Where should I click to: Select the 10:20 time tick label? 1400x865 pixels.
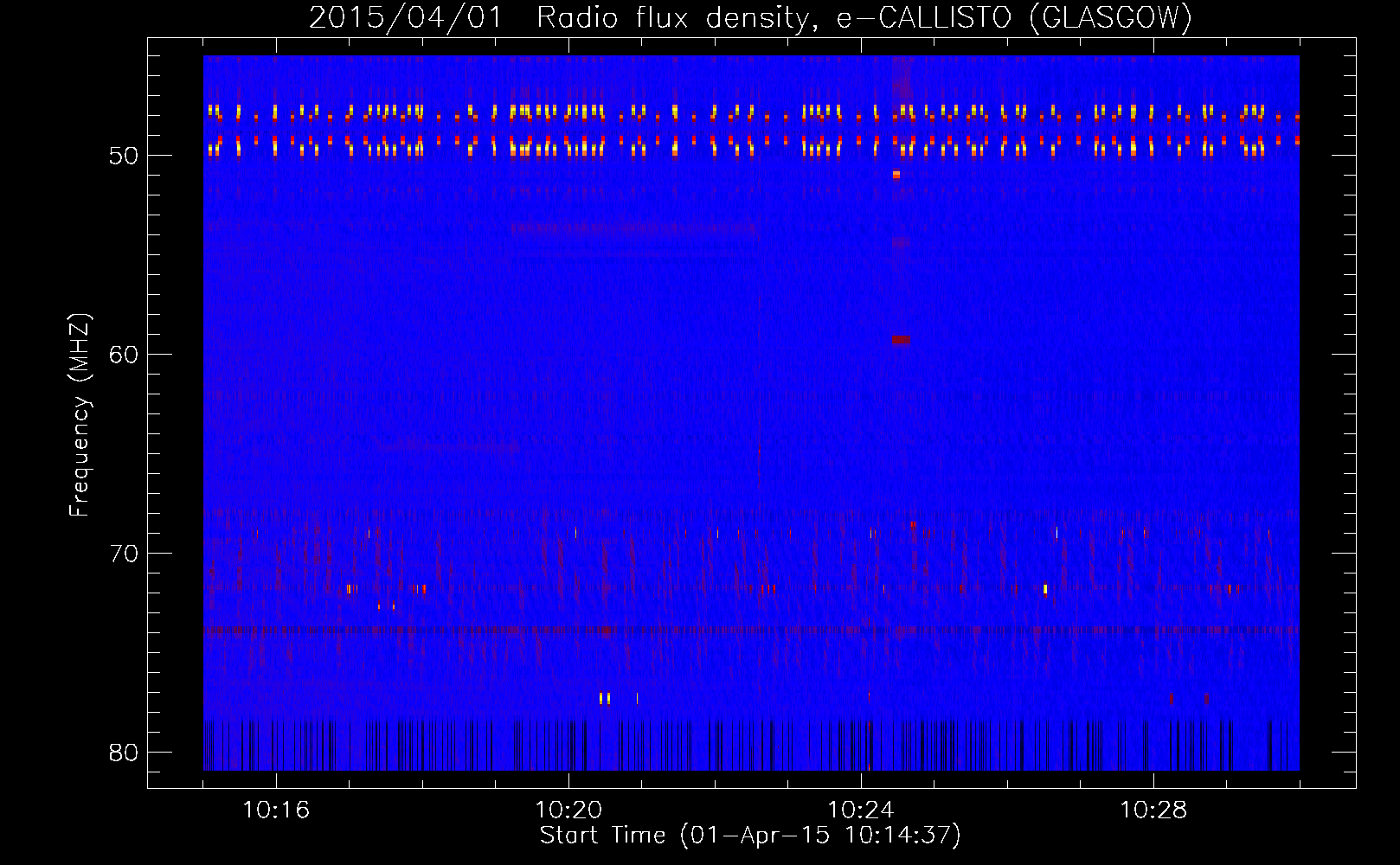(x=568, y=810)
